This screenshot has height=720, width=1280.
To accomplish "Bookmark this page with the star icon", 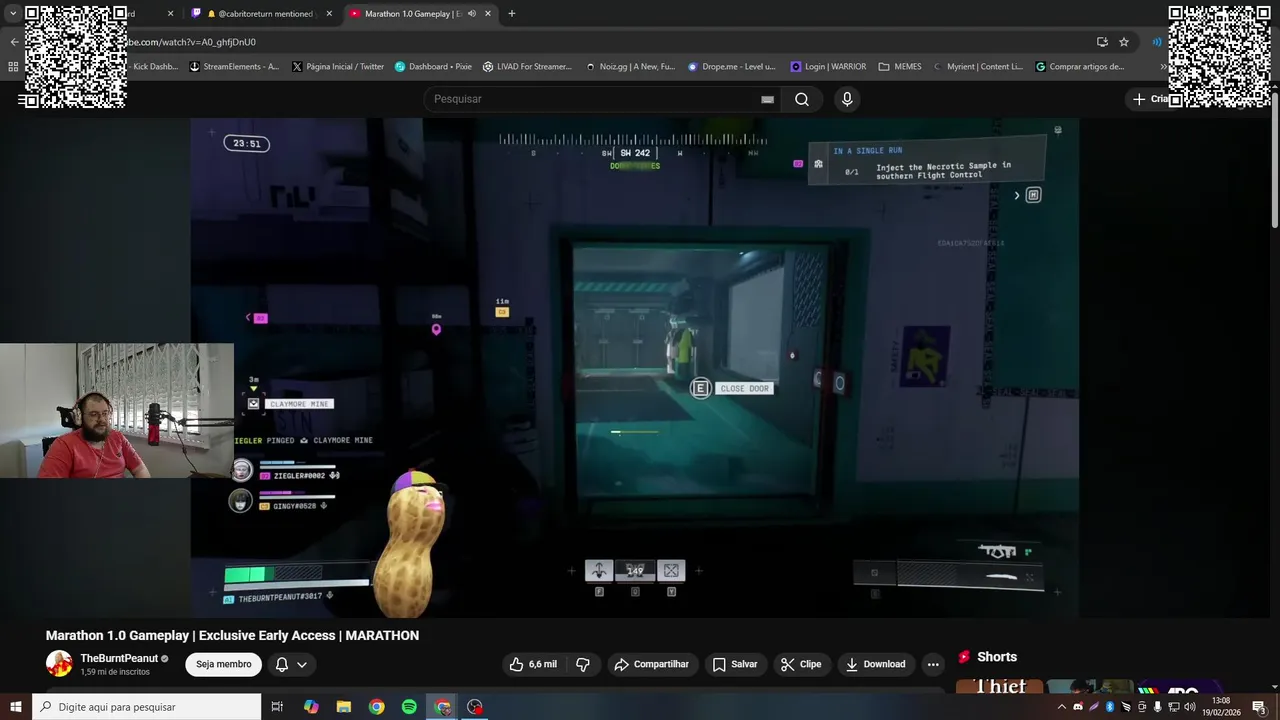I will (x=1124, y=42).
